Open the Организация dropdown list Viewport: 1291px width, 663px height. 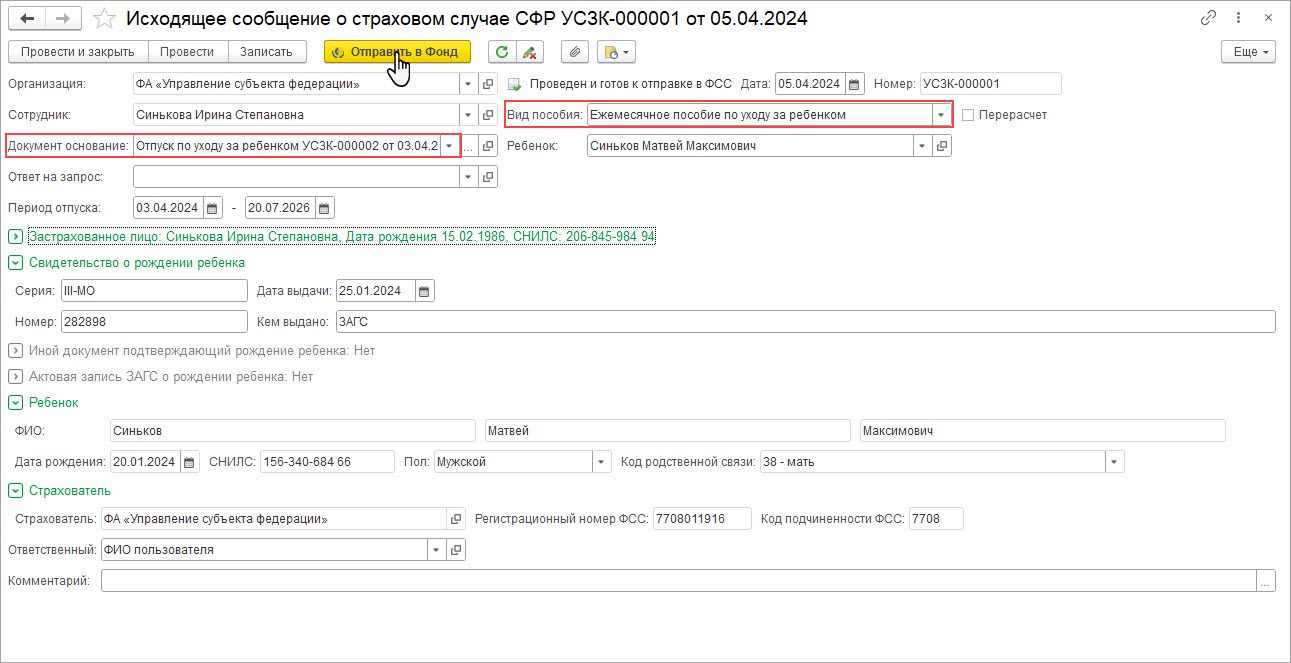[467, 84]
